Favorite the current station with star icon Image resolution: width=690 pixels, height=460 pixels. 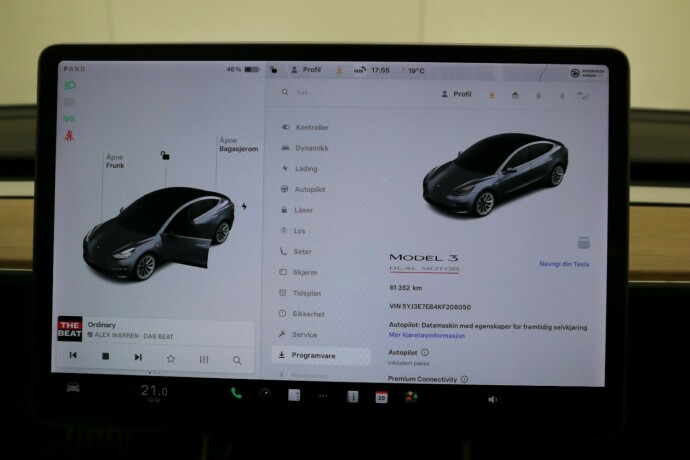171,358
